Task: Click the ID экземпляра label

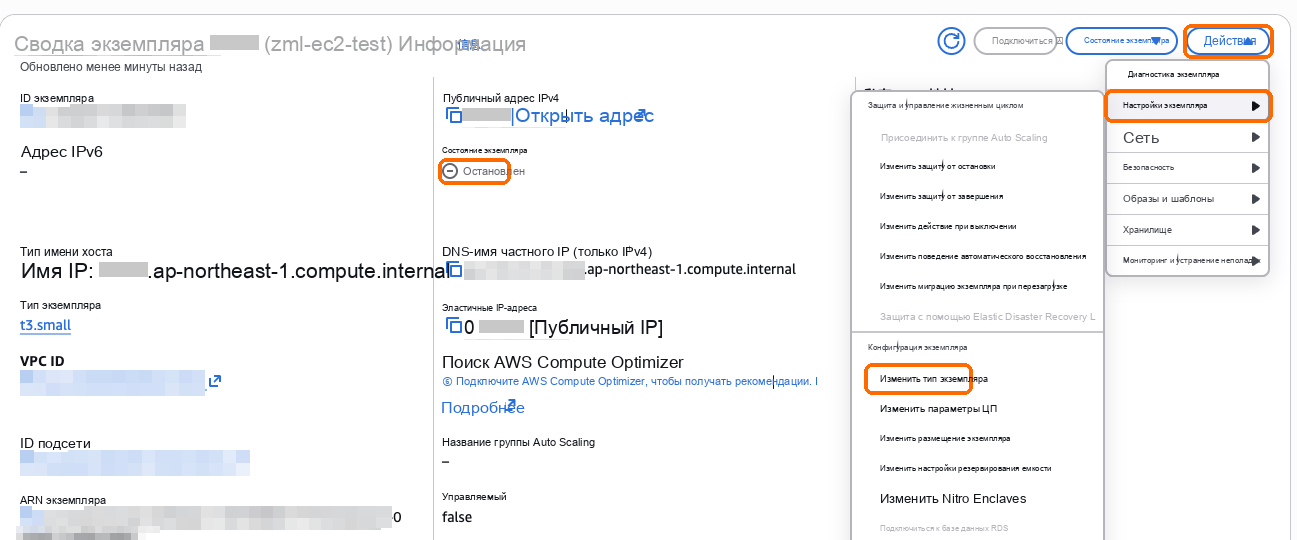Action: click(57, 98)
